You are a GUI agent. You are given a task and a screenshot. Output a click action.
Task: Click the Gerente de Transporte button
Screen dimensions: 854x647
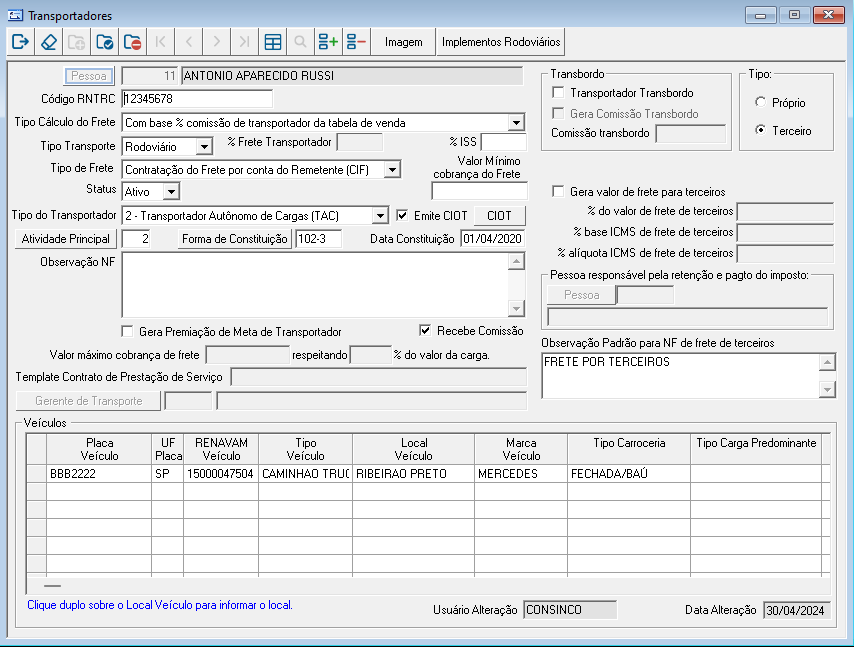coord(88,401)
